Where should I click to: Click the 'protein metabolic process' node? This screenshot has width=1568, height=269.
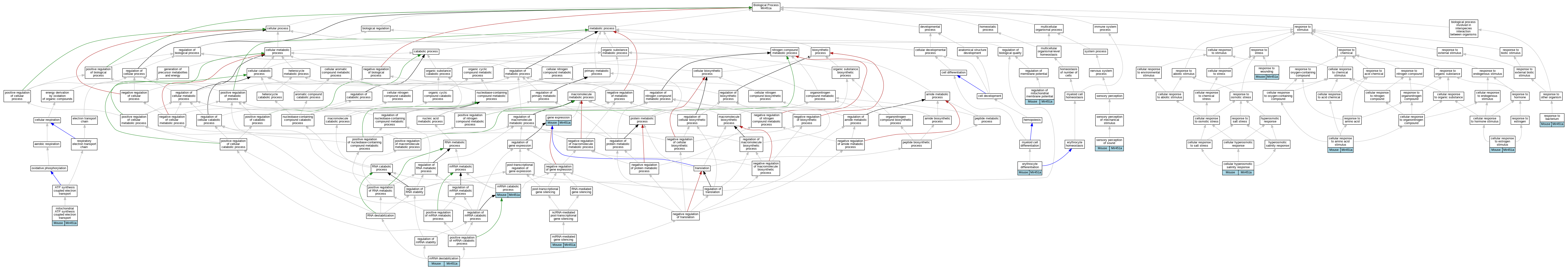pyautogui.click(x=642, y=120)
